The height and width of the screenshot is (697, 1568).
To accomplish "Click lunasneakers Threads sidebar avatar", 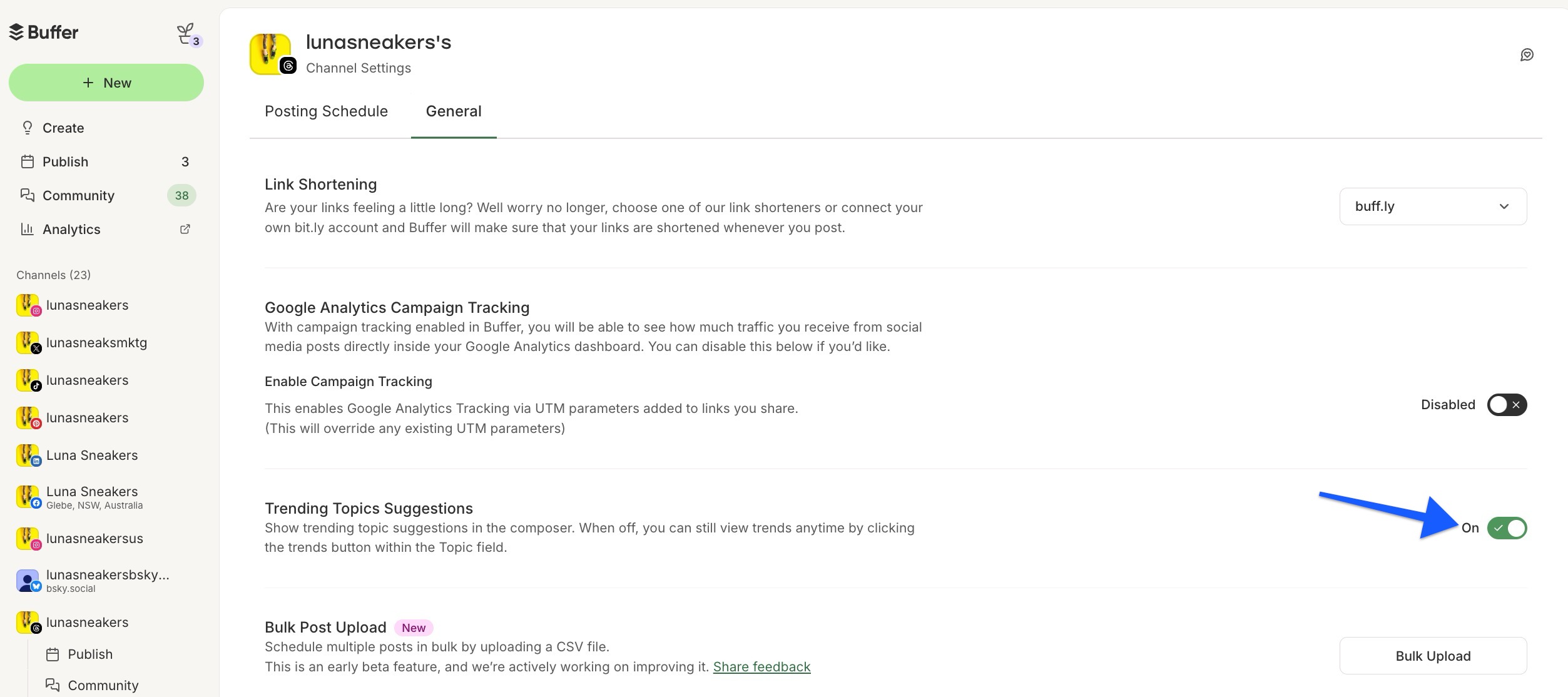I will 28,623.
